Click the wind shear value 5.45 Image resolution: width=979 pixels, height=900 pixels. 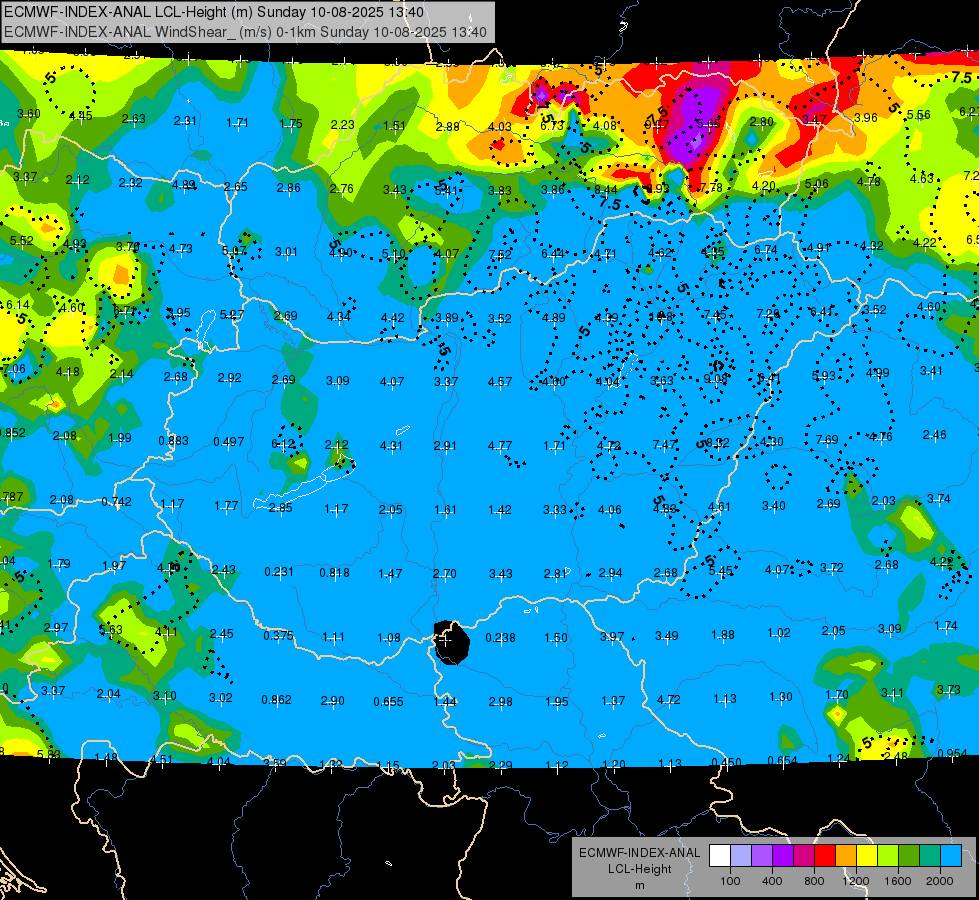click(x=721, y=571)
